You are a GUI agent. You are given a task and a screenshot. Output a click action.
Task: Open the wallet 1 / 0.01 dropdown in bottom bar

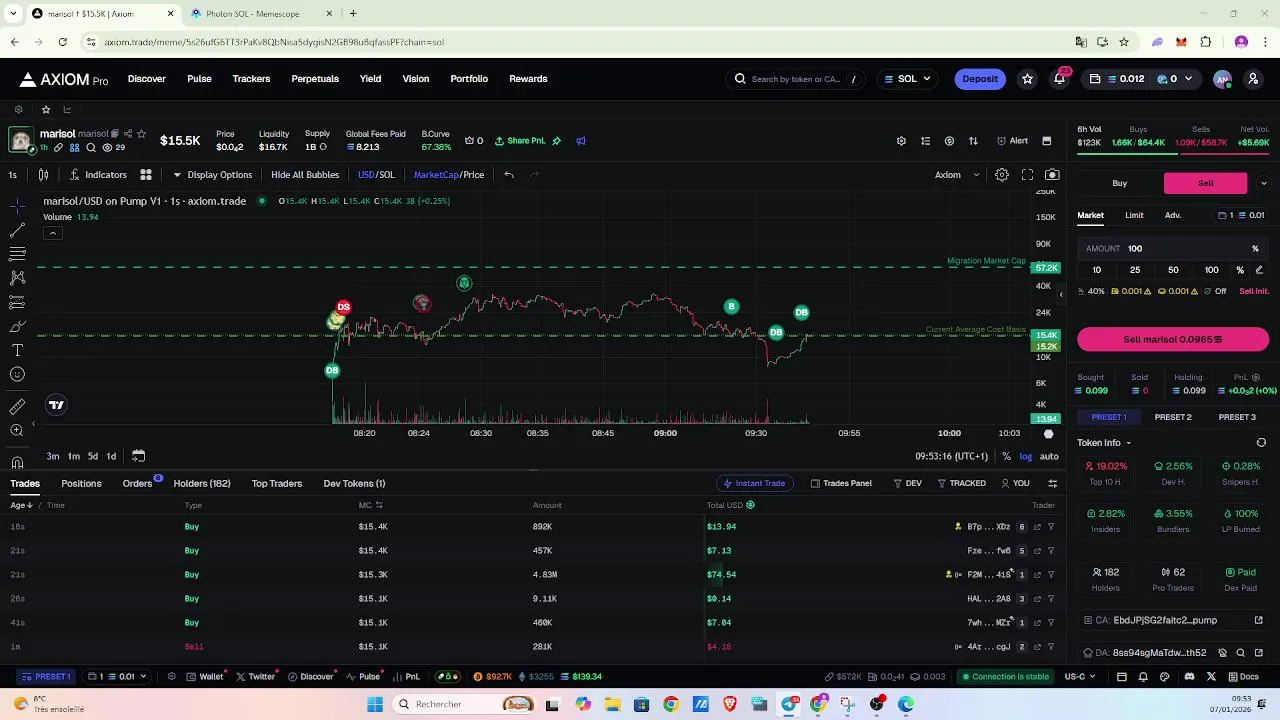117,677
